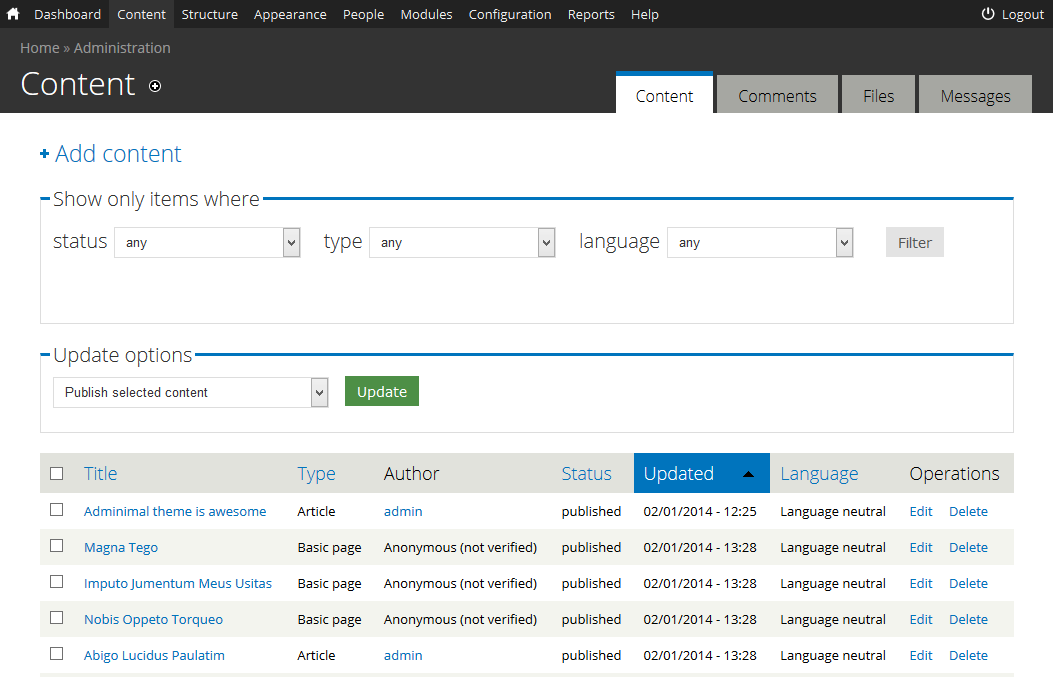Click Home in the breadcrumb
Image resolution: width=1053 pixels, height=678 pixels.
pyautogui.click(x=40, y=48)
